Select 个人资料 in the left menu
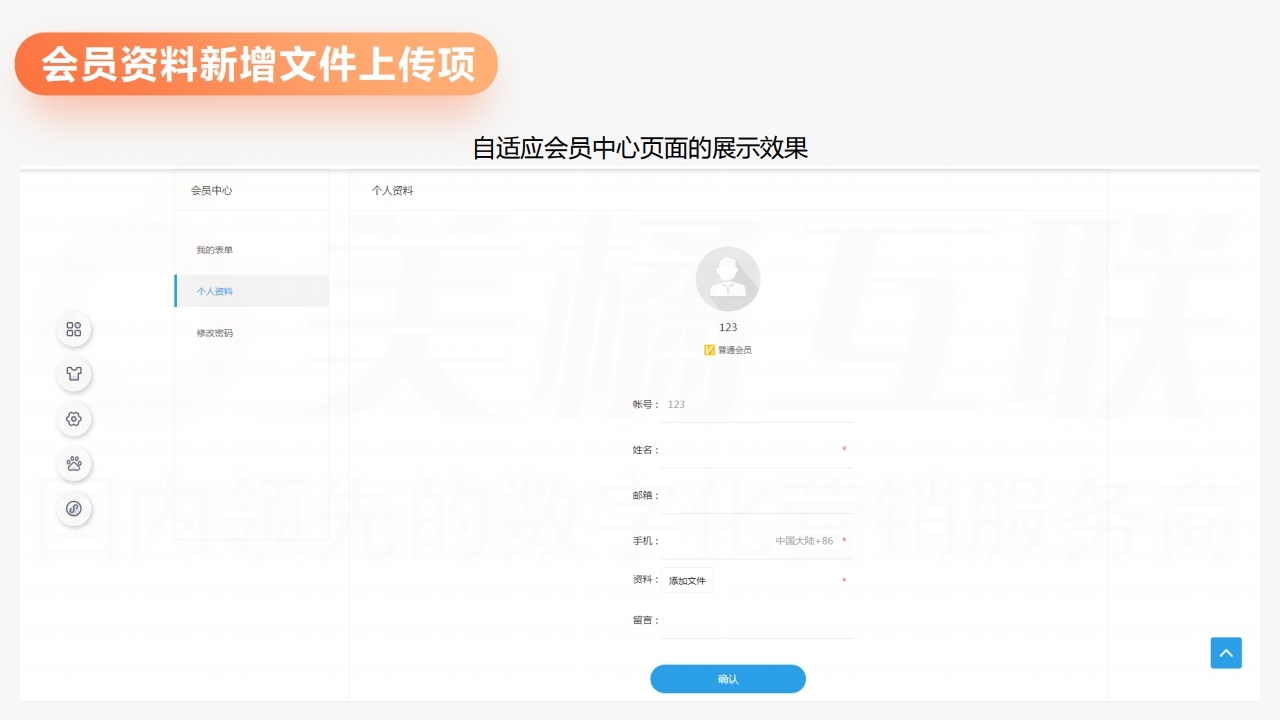 coord(215,291)
